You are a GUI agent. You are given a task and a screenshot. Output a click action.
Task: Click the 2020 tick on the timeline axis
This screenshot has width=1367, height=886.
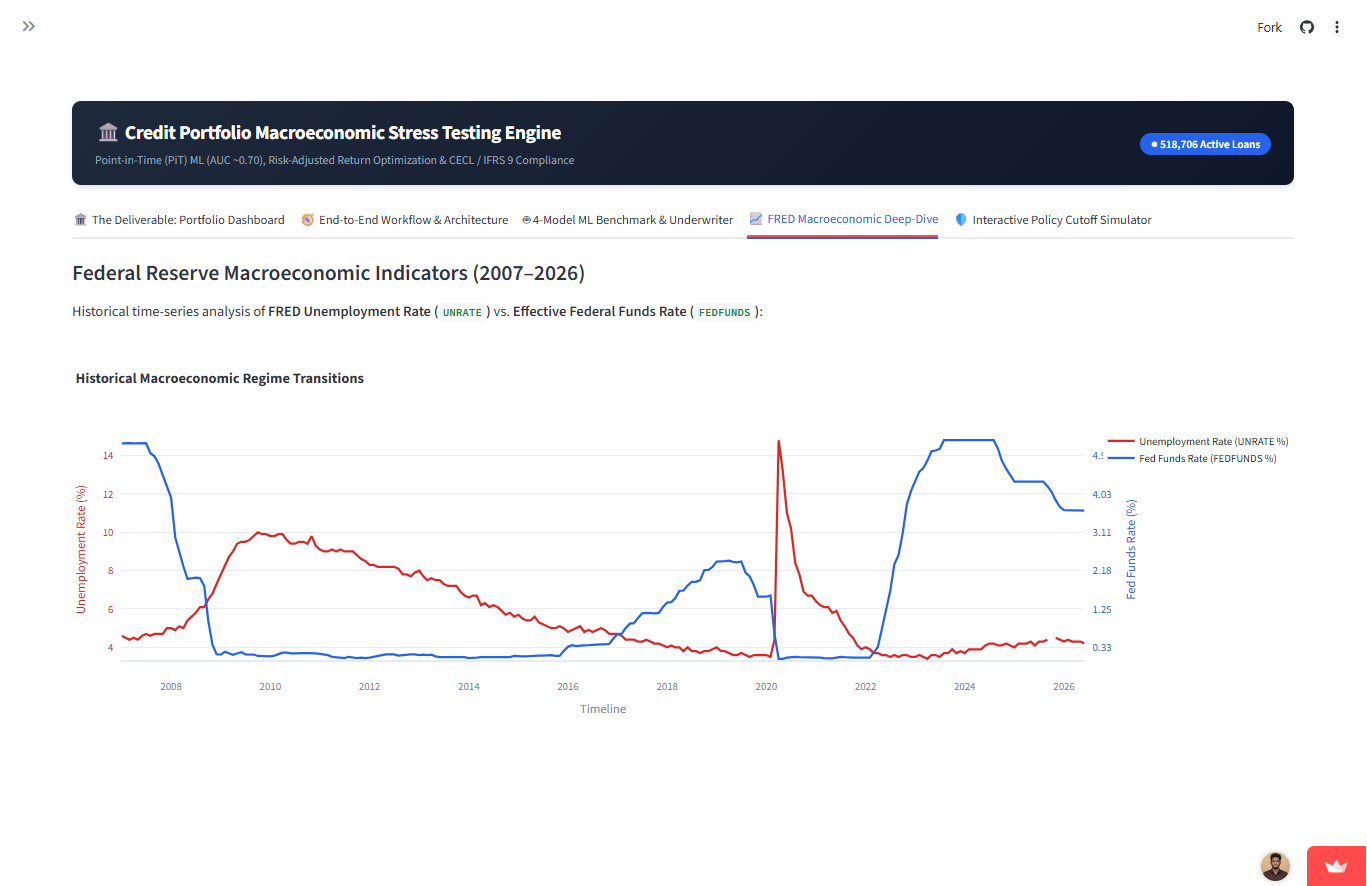click(766, 687)
